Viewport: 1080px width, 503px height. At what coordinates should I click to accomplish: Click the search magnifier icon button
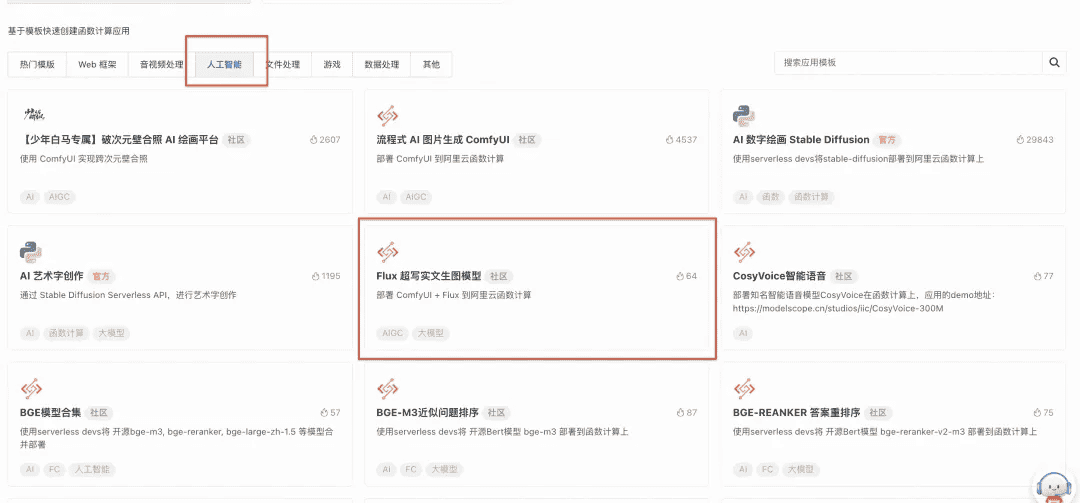tap(1054, 63)
